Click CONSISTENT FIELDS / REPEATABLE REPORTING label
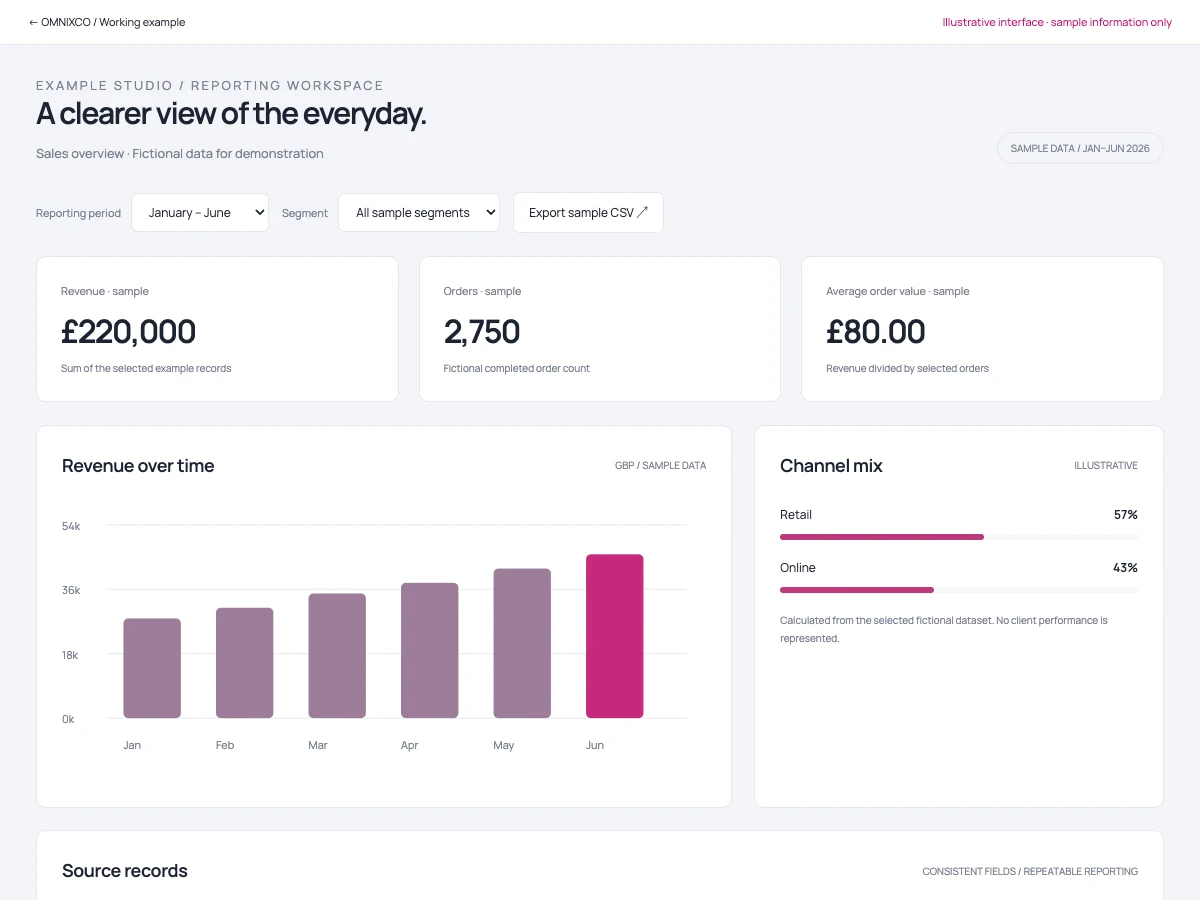Image resolution: width=1200 pixels, height=900 pixels. pyautogui.click(x=1030, y=872)
